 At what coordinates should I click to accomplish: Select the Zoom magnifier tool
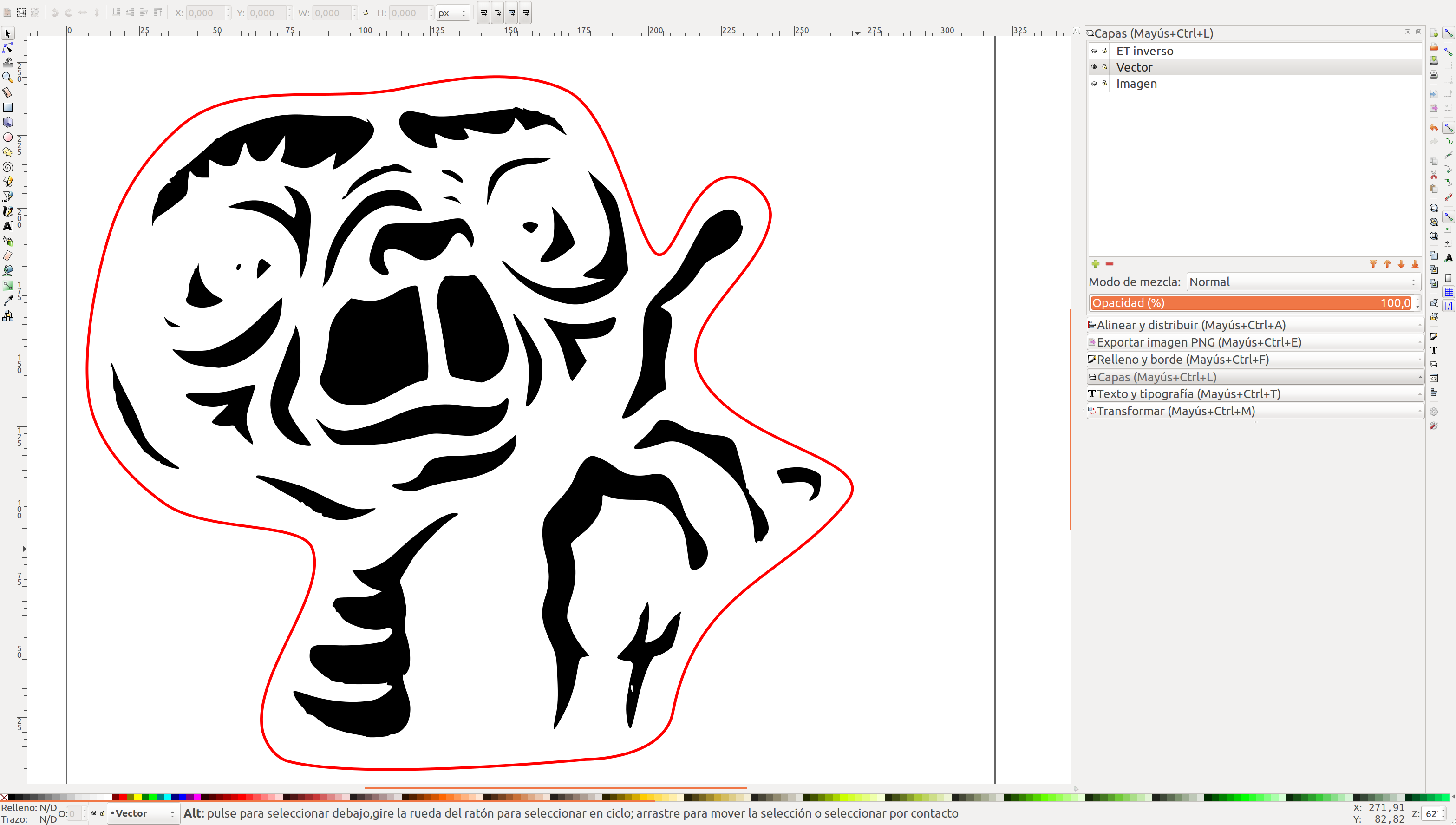coord(8,77)
